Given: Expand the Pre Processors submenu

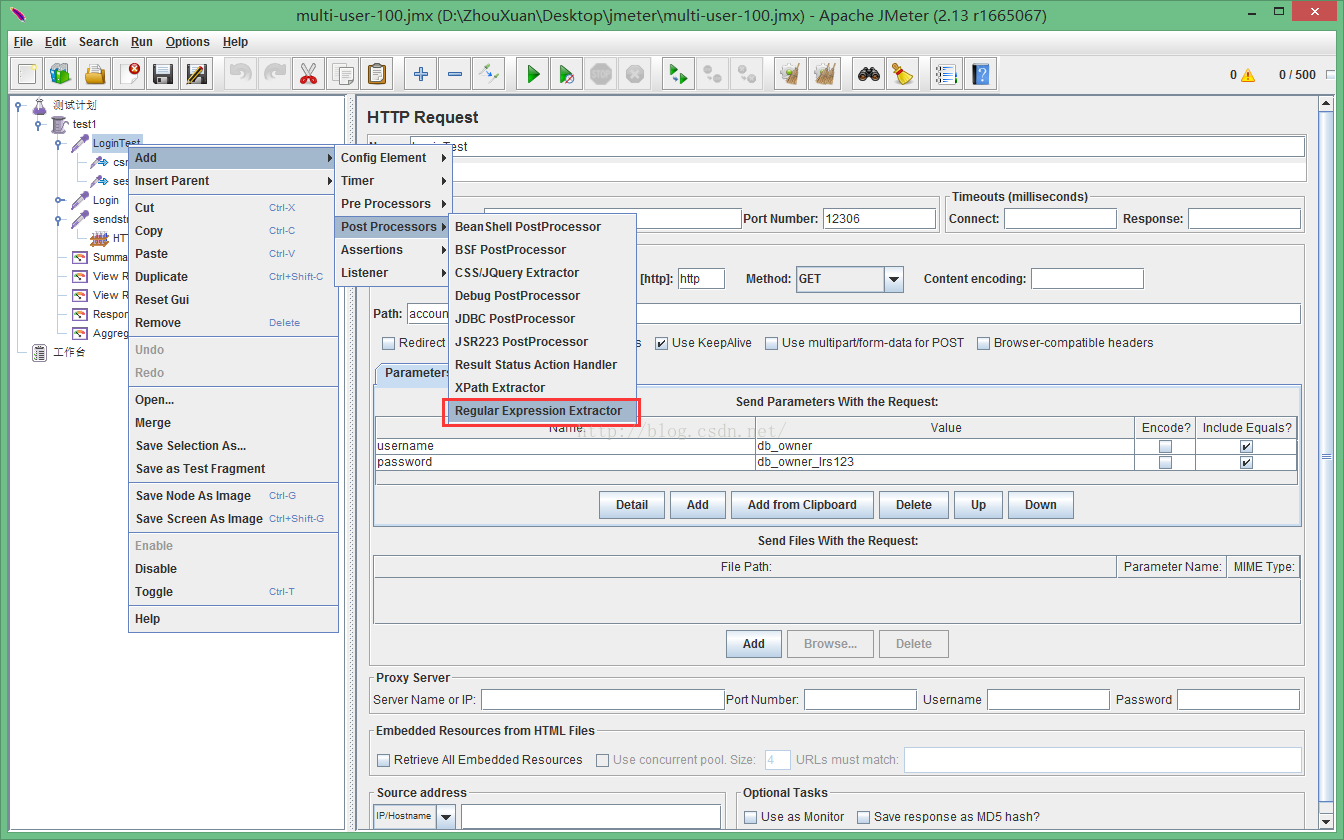Looking at the screenshot, I should click(393, 204).
